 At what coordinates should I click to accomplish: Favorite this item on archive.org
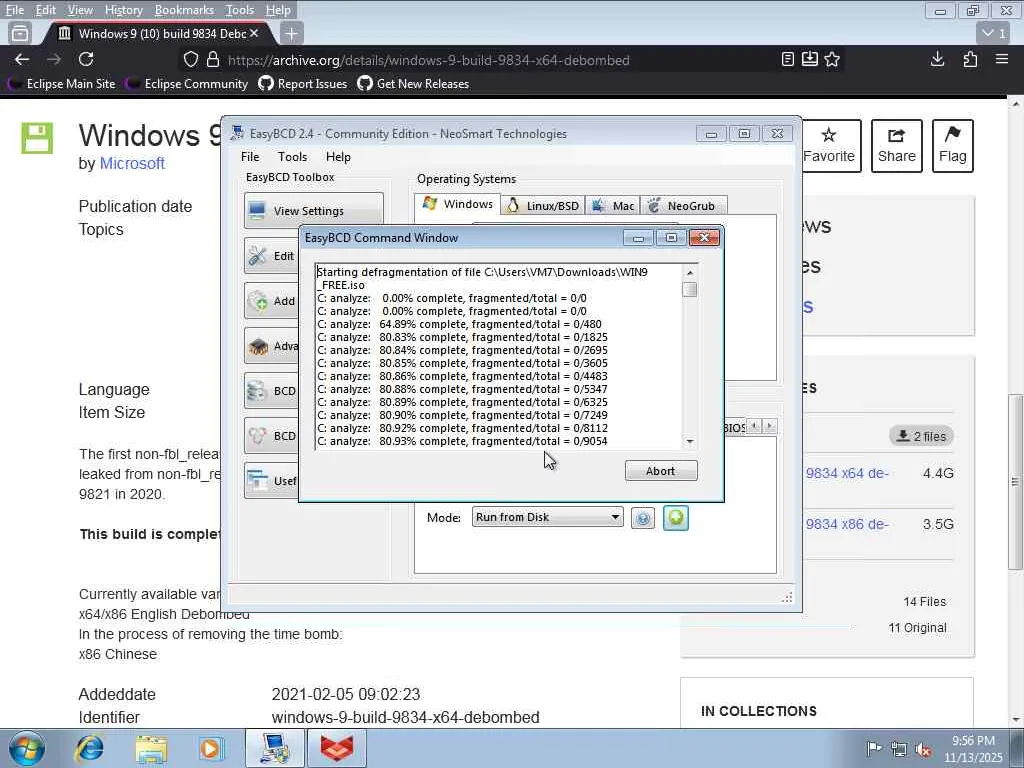tap(829, 146)
